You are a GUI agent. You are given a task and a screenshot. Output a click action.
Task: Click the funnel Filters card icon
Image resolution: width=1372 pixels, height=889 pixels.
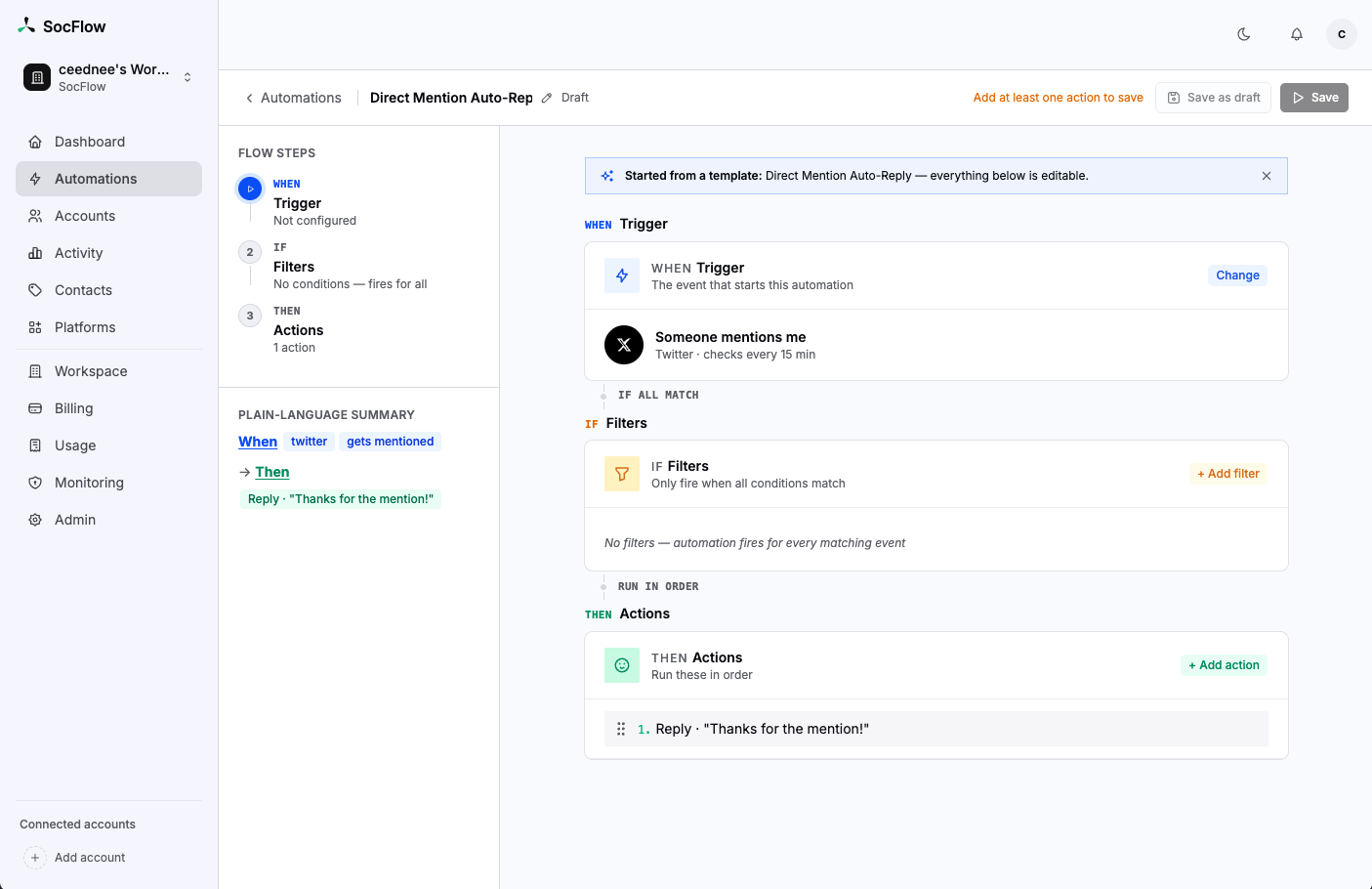click(x=622, y=474)
